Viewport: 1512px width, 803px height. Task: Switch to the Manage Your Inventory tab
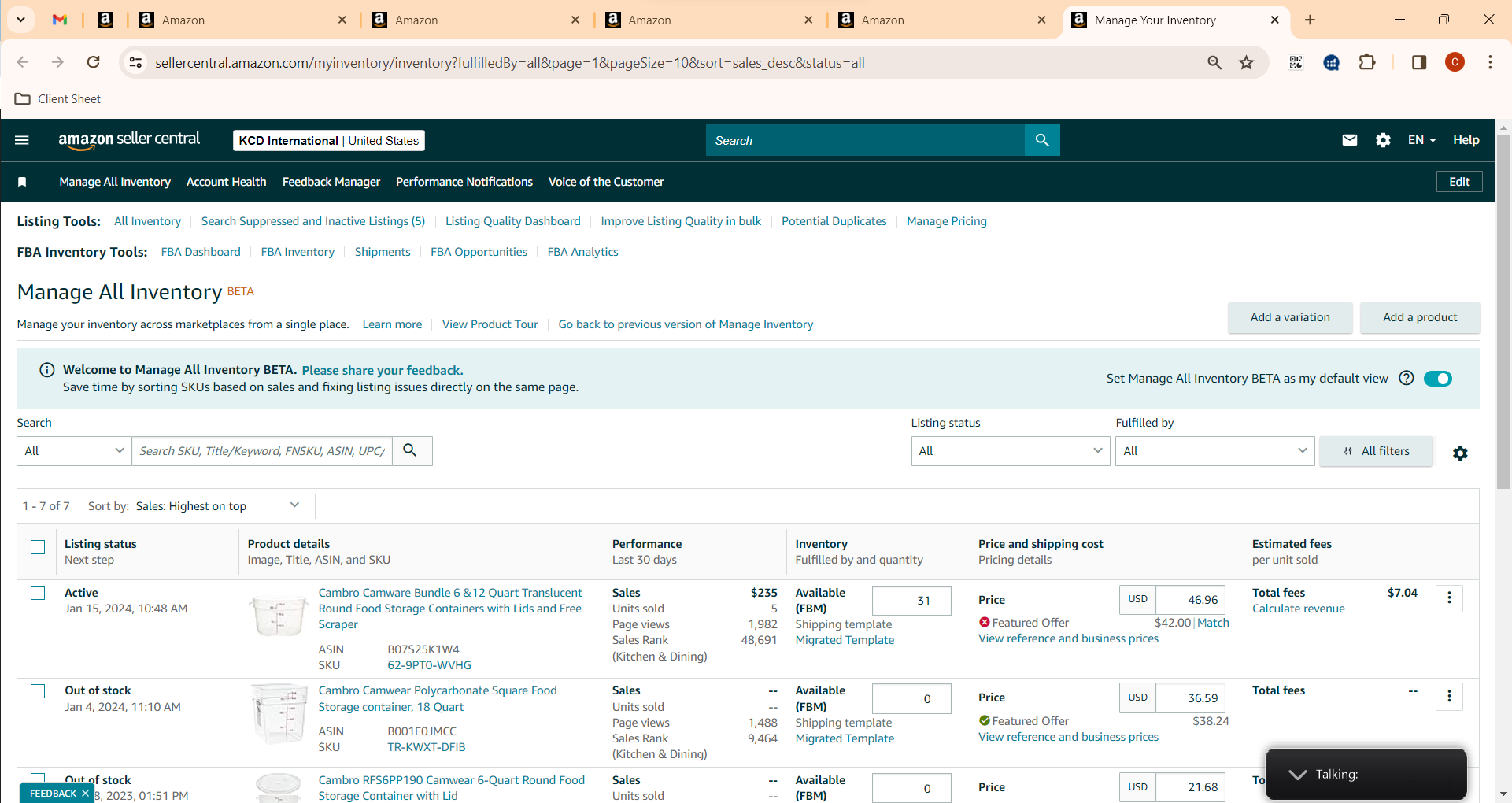pyautogui.click(x=1176, y=20)
